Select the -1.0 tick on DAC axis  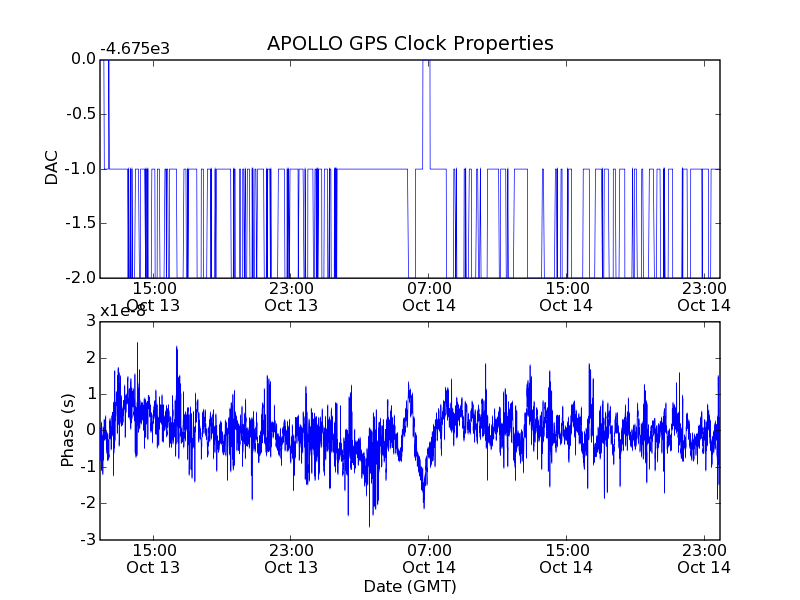coord(81,168)
